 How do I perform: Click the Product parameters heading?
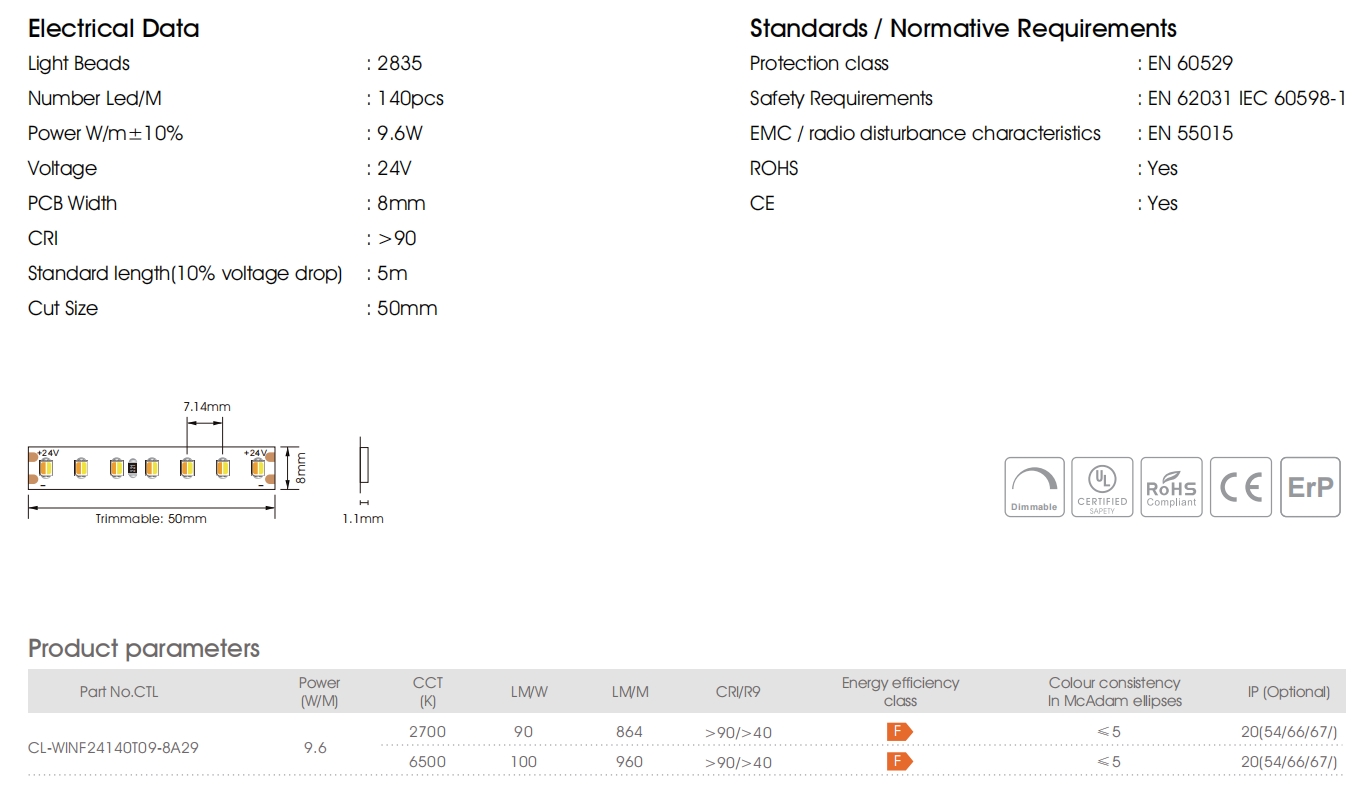coord(144,648)
